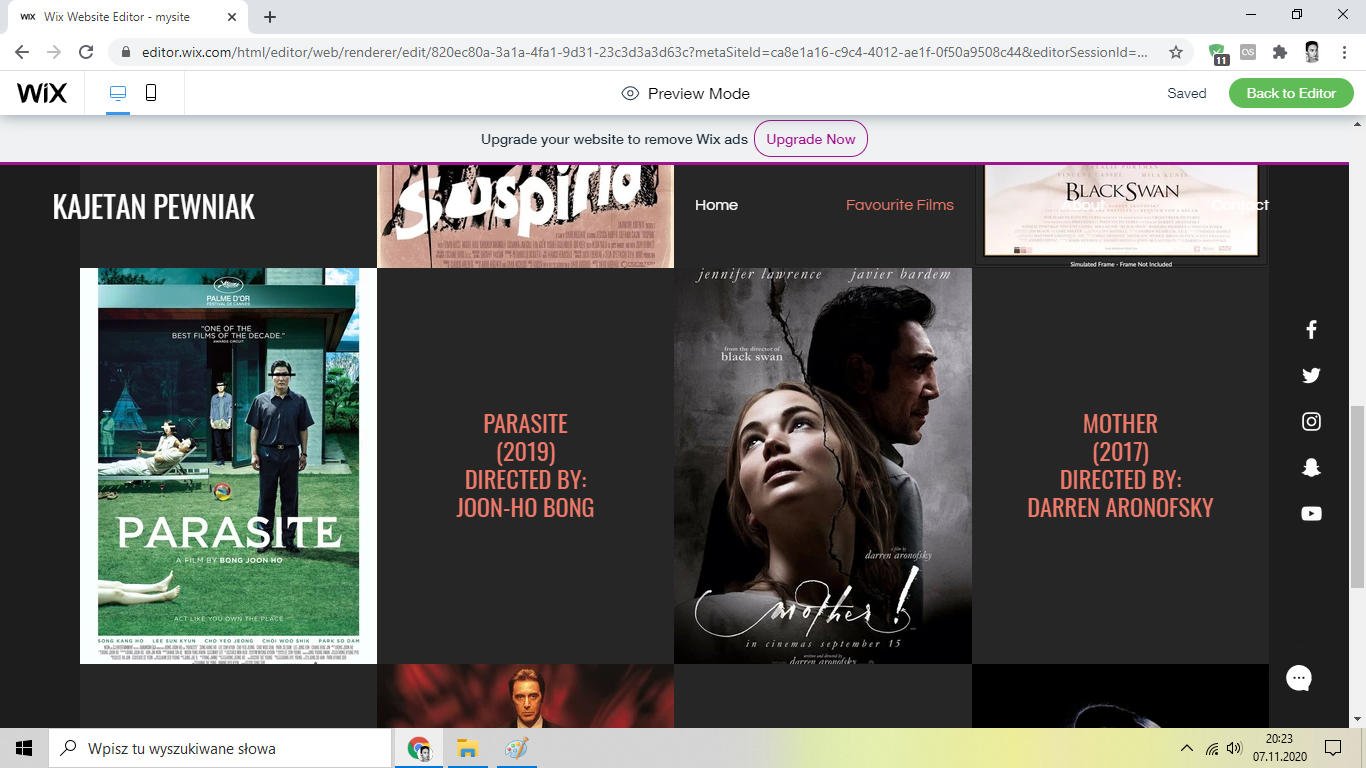The image size is (1366, 768).
Task: Open the Snapchat social icon
Action: coord(1311,468)
